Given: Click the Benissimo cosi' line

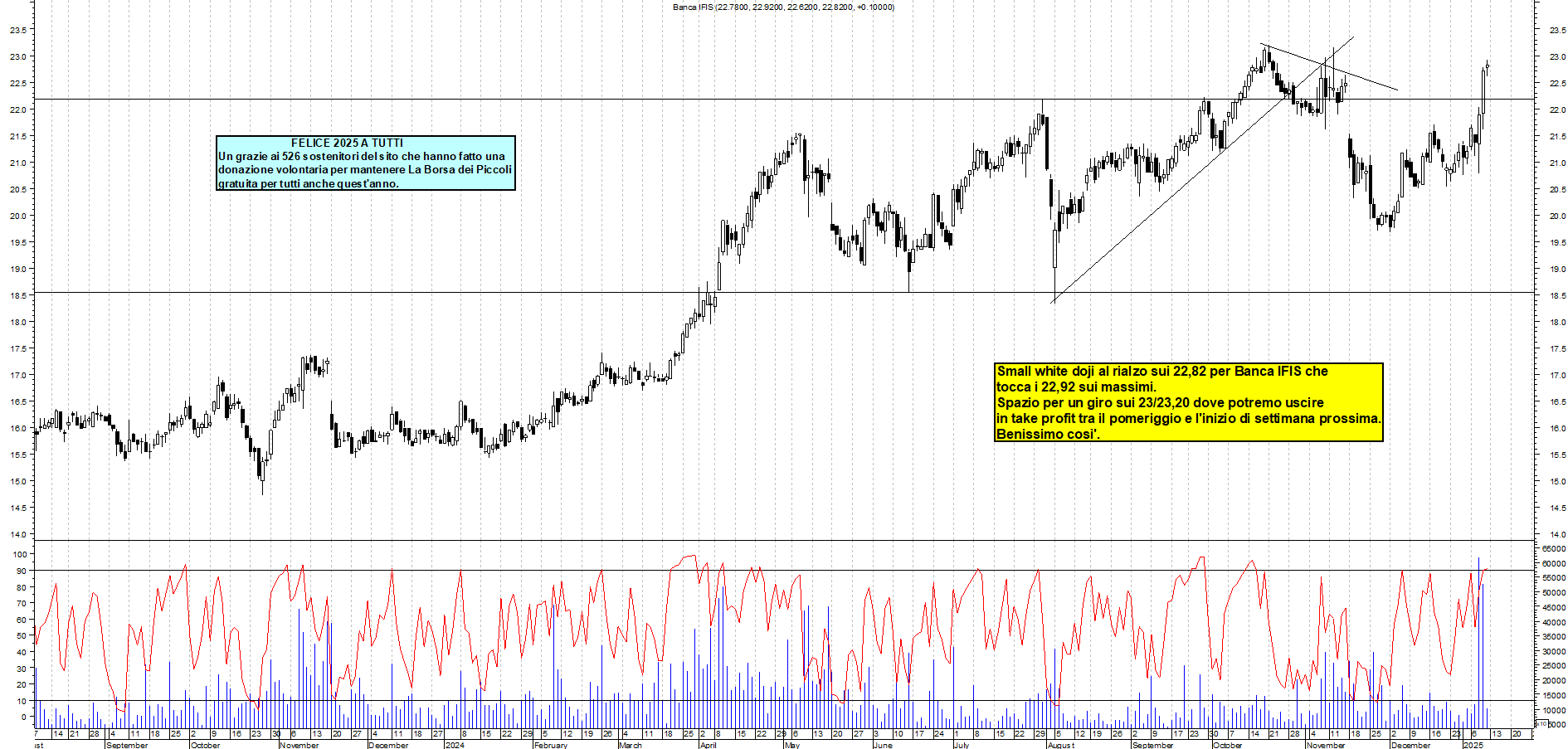Looking at the screenshot, I should [x=1048, y=434].
